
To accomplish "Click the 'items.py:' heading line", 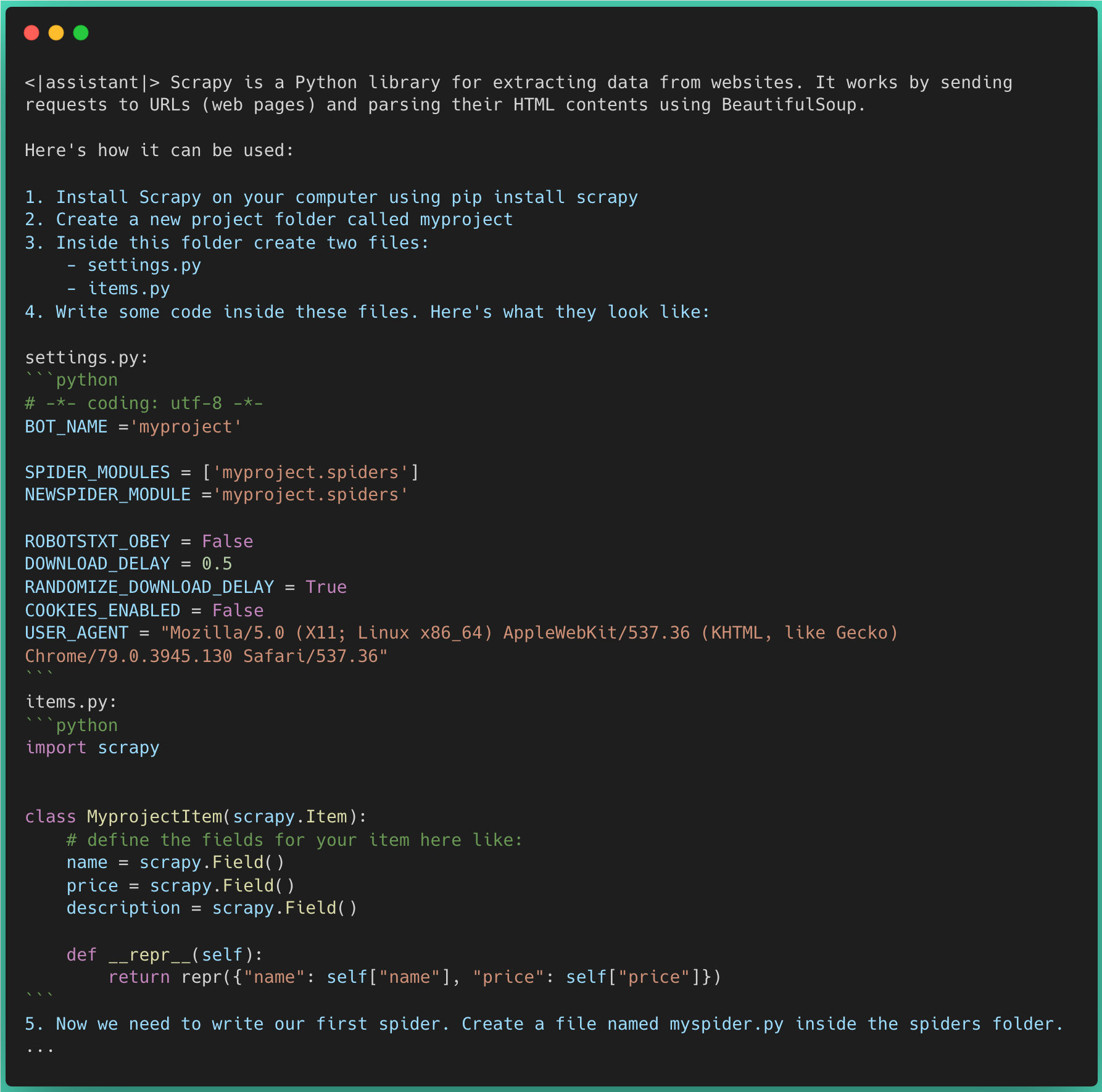I will (x=71, y=701).
